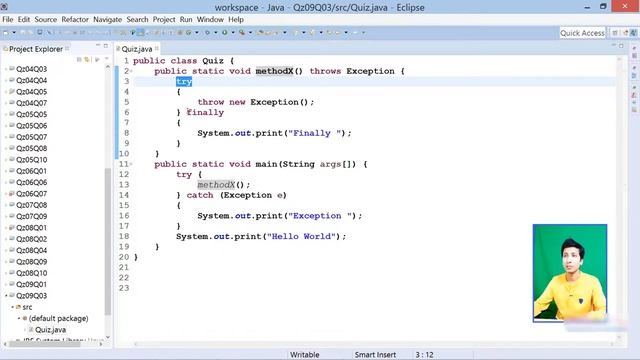The image size is (640, 360).
Task: Select the Qz07Q08 project
Action: (31, 205)
